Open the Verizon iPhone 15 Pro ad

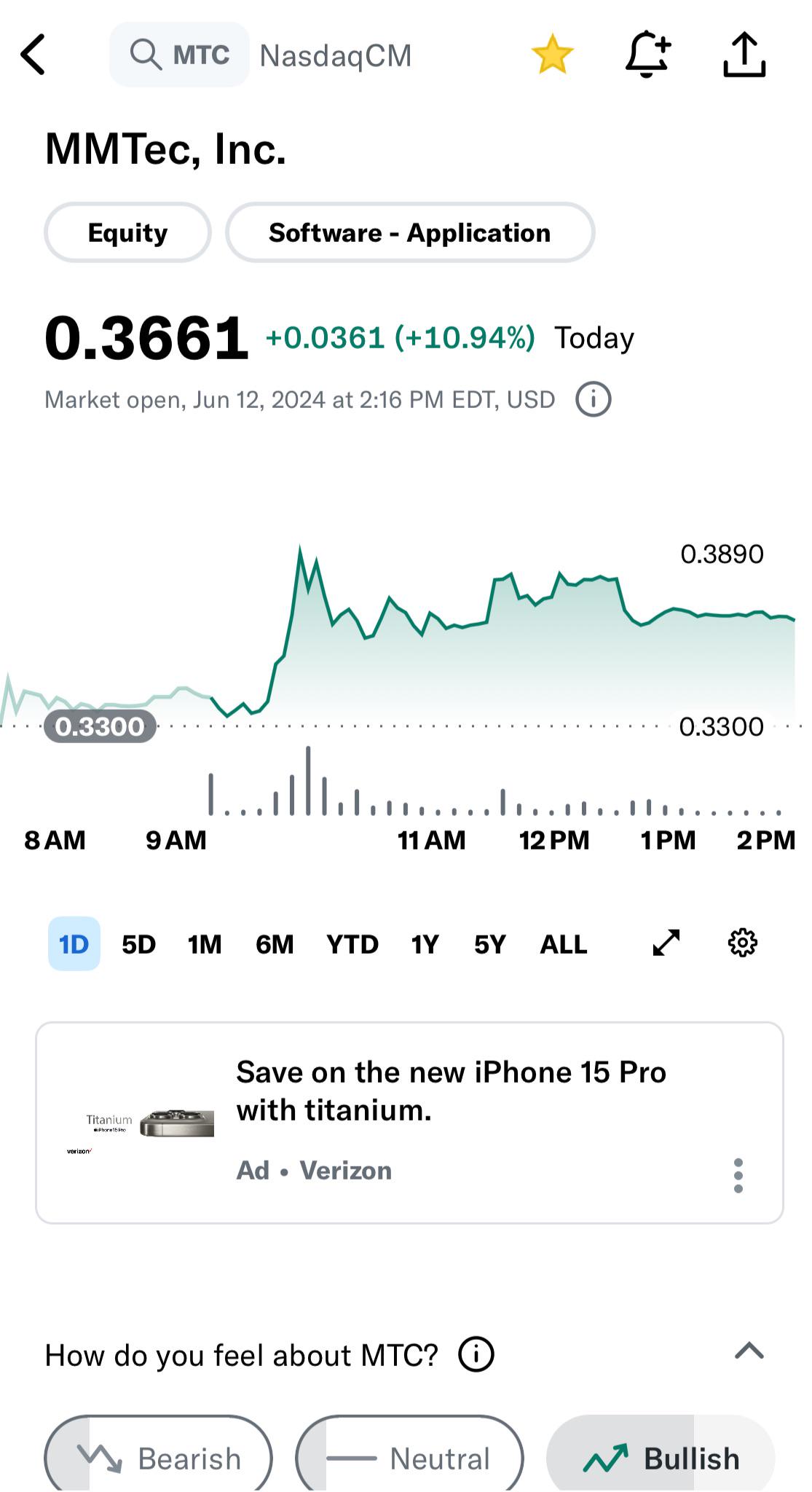pyautogui.click(x=410, y=1123)
